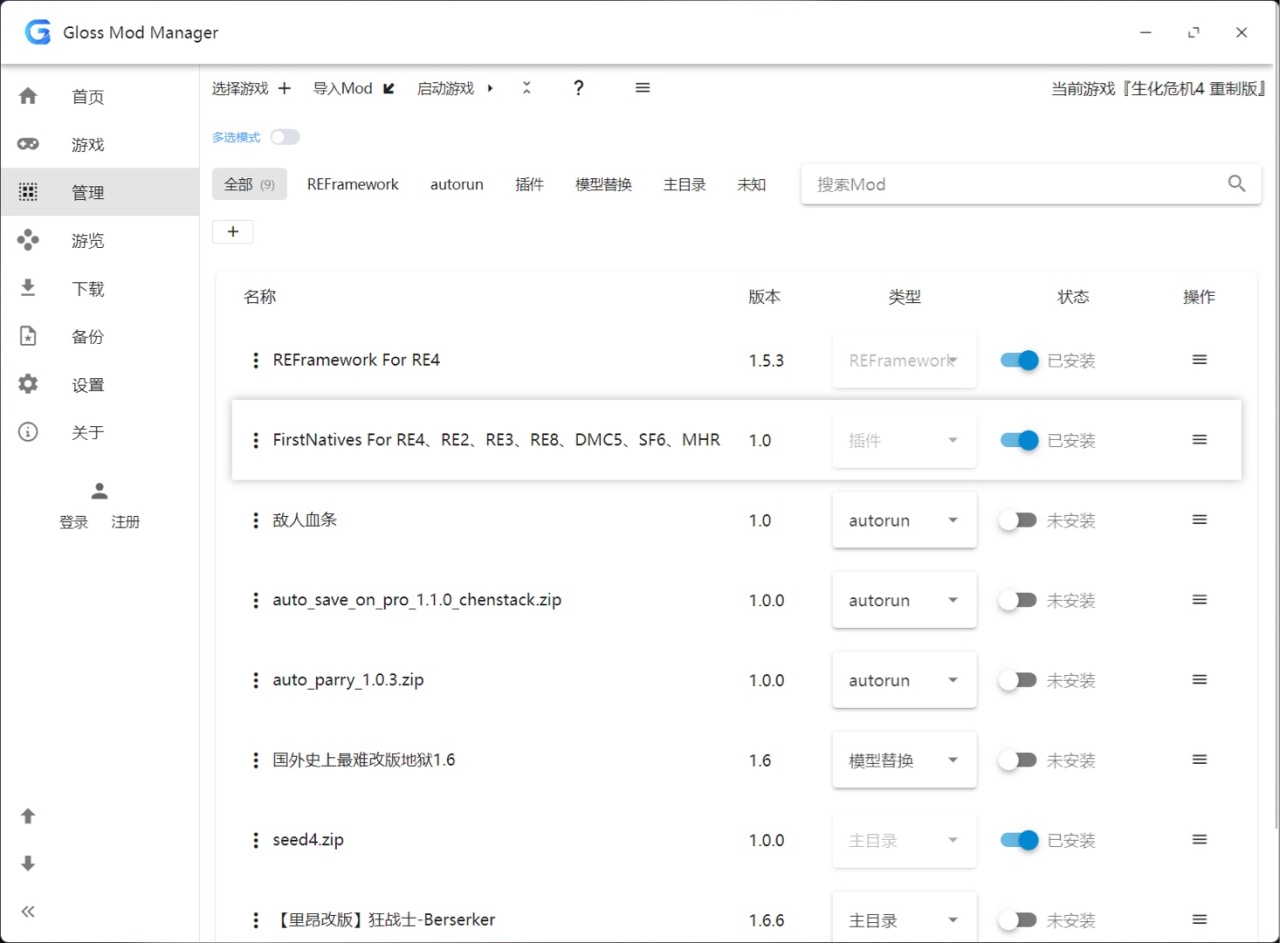Open 模型替换 dropdown for 国外史上最难改版地狱1.6
Image resolution: width=1280 pixels, height=943 pixels.
pos(904,760)
